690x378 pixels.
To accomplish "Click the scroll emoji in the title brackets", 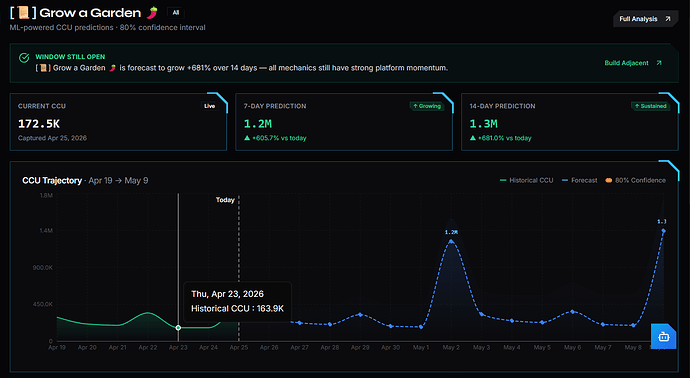I will pyautogui.click(x=23, y=13).
